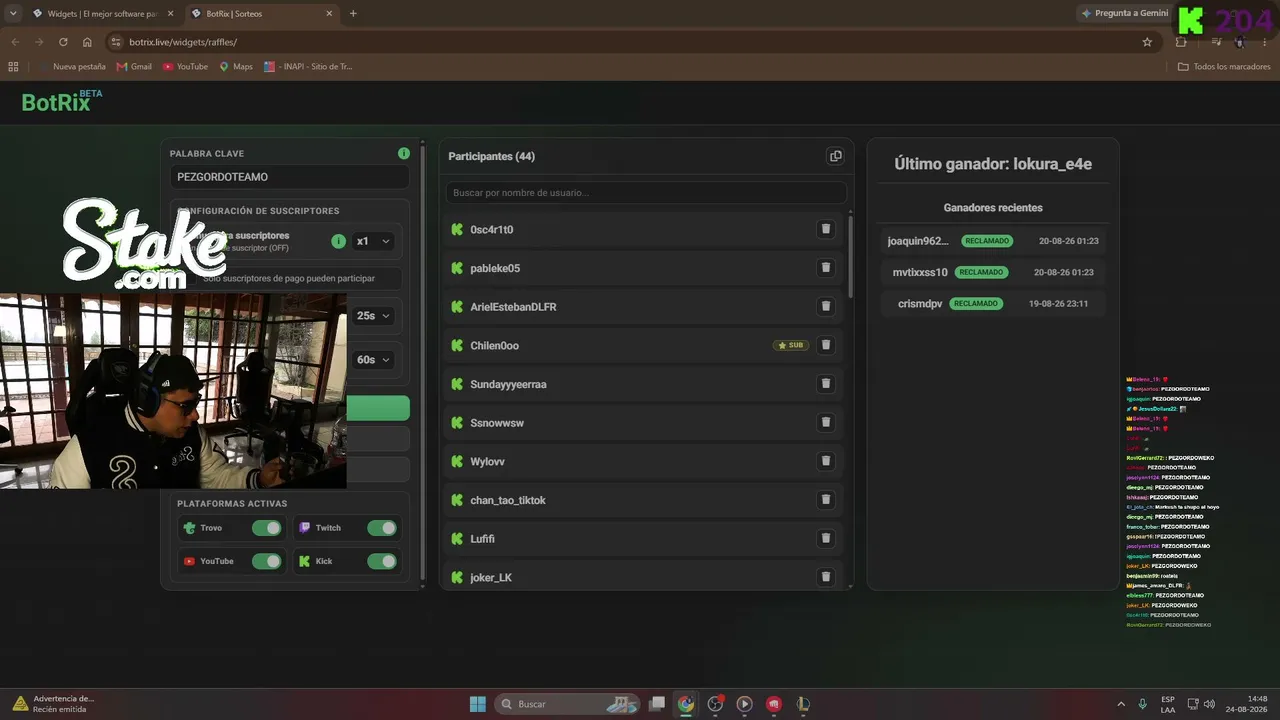Click the Windows taskbar Buscar search box
The height and width of the screenshot is (720, 1280).
(567, 704)
